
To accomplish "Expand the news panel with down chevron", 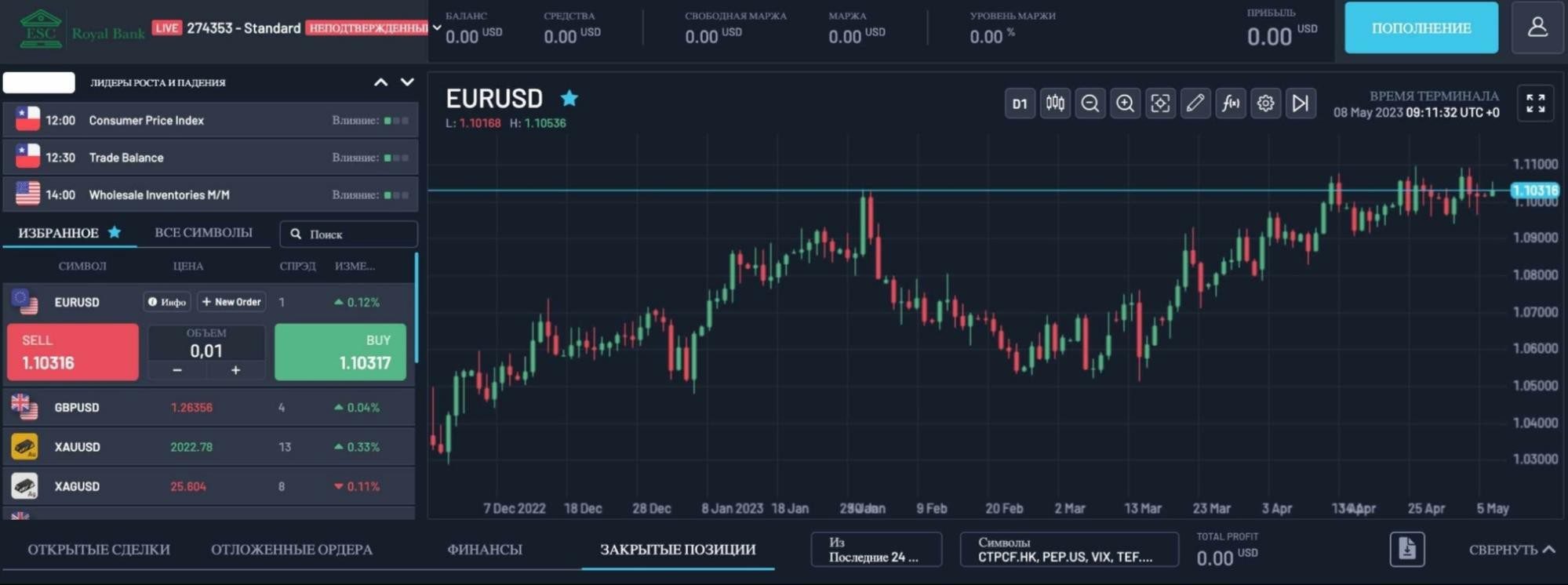I will (x=407, y=82).
